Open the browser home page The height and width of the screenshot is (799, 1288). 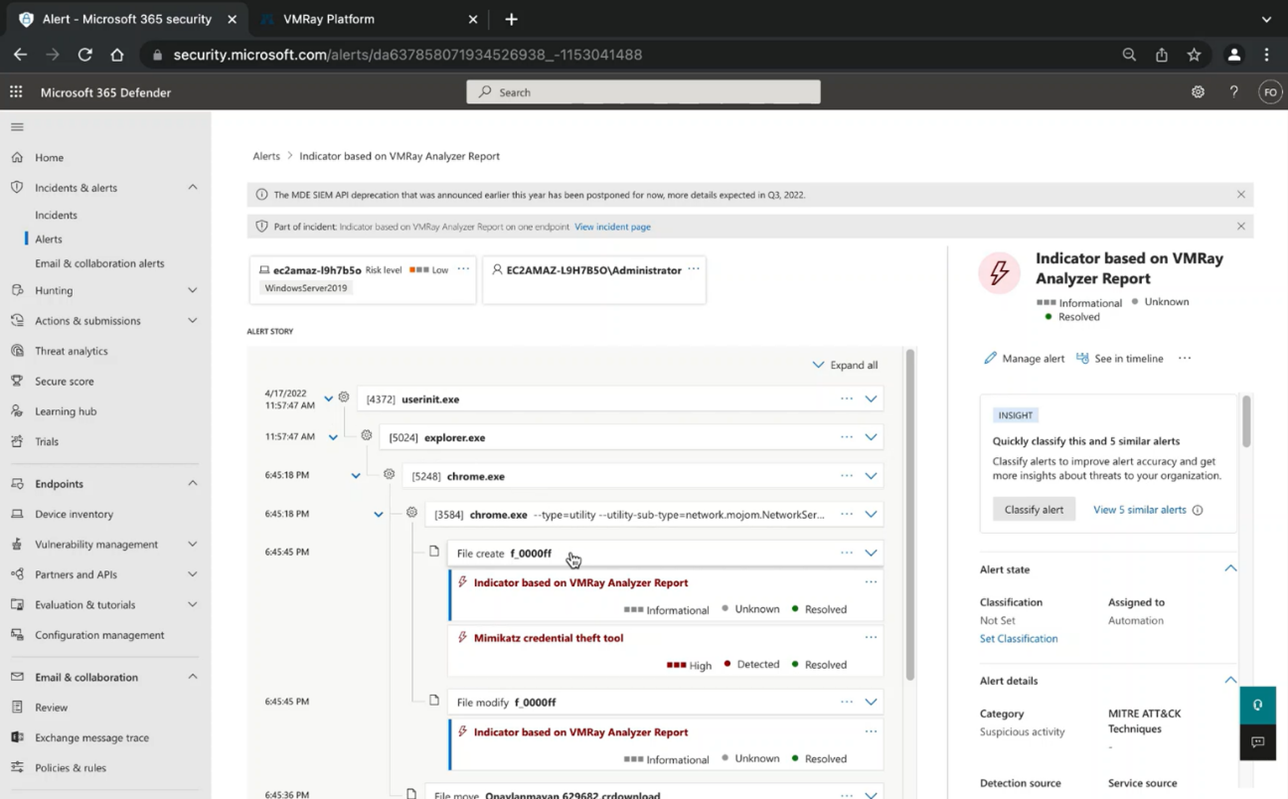[117, 55]
